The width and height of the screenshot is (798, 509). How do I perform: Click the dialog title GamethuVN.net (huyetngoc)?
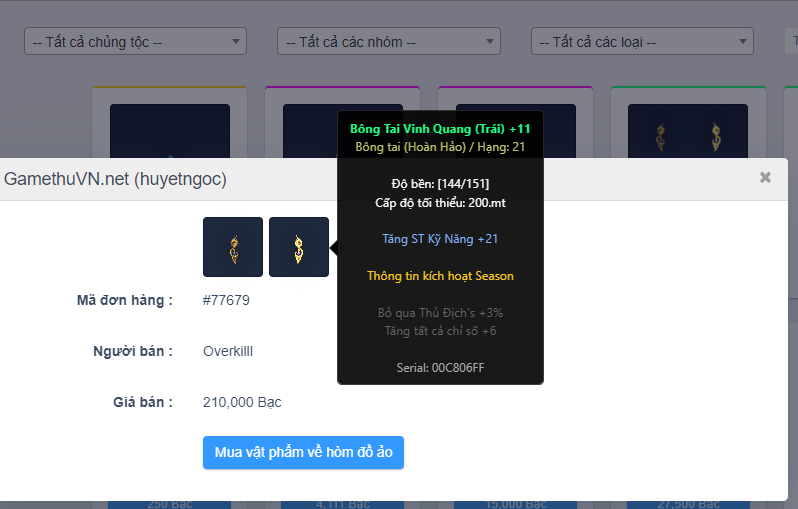pyautogui.click(x=116, y=179)
